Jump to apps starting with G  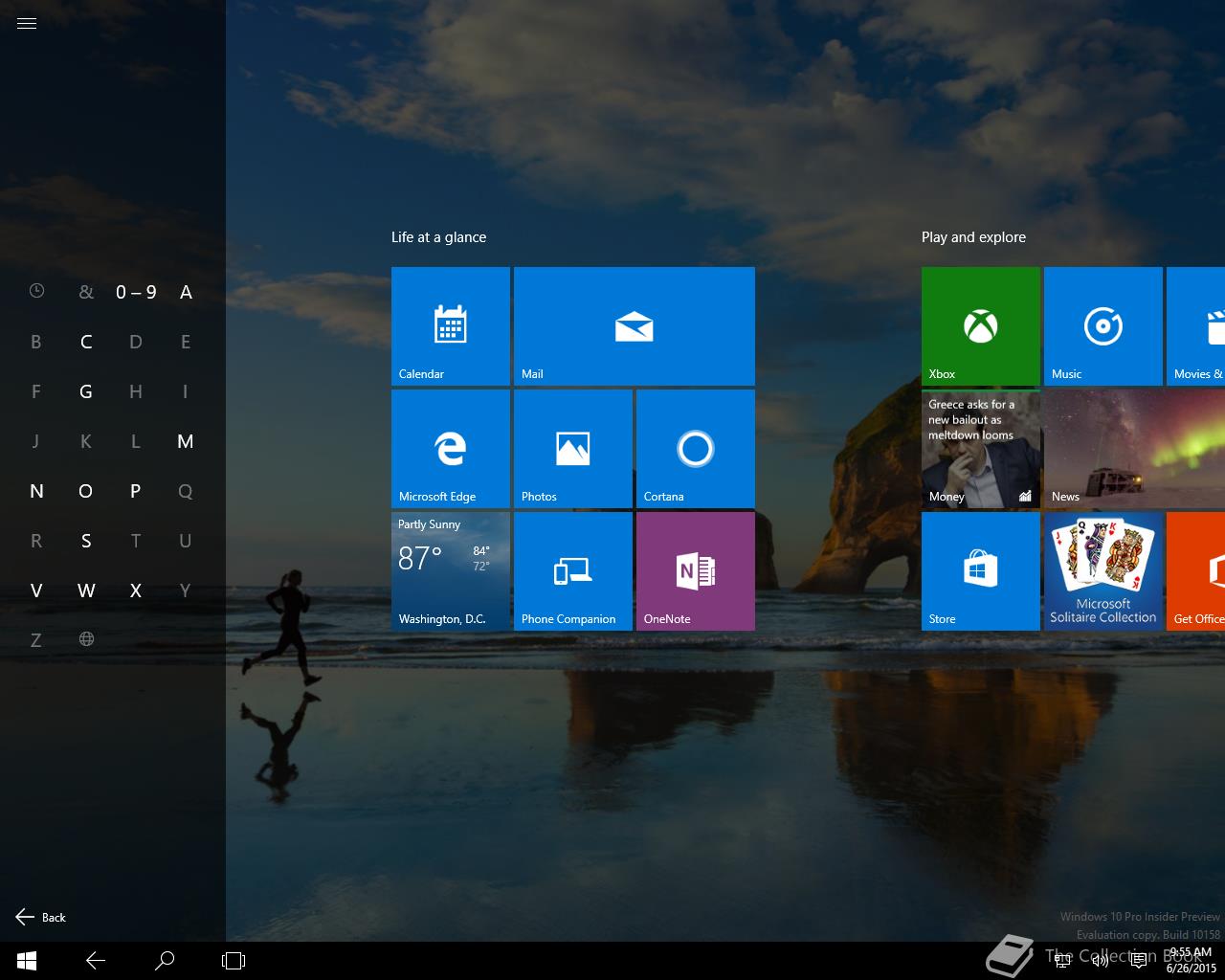[x=86, y=391]
